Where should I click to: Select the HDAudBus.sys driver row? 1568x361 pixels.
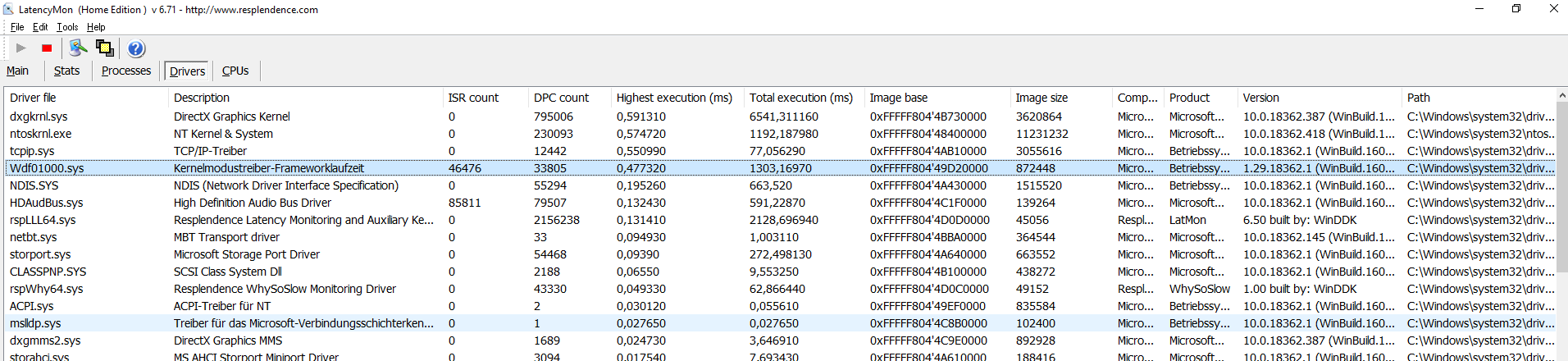pyautogui.click(x=779, y=203)
